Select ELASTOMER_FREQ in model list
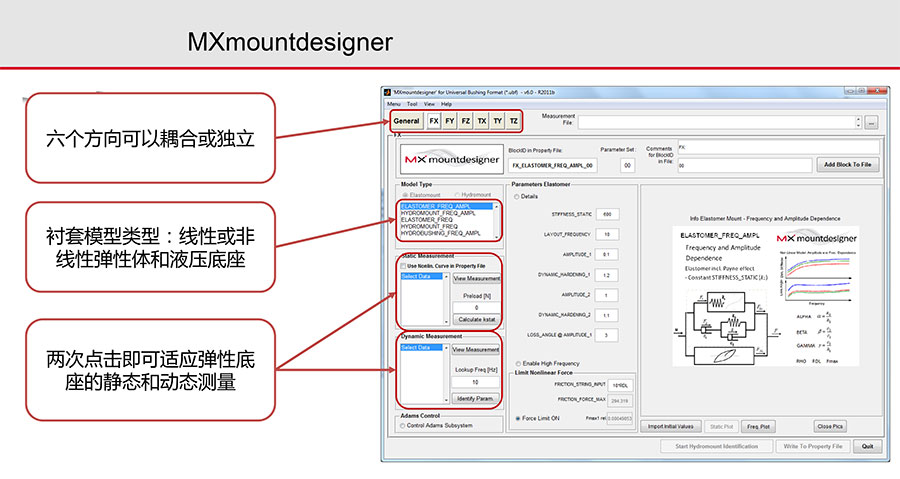900x479 pixels. coord(446,220)
